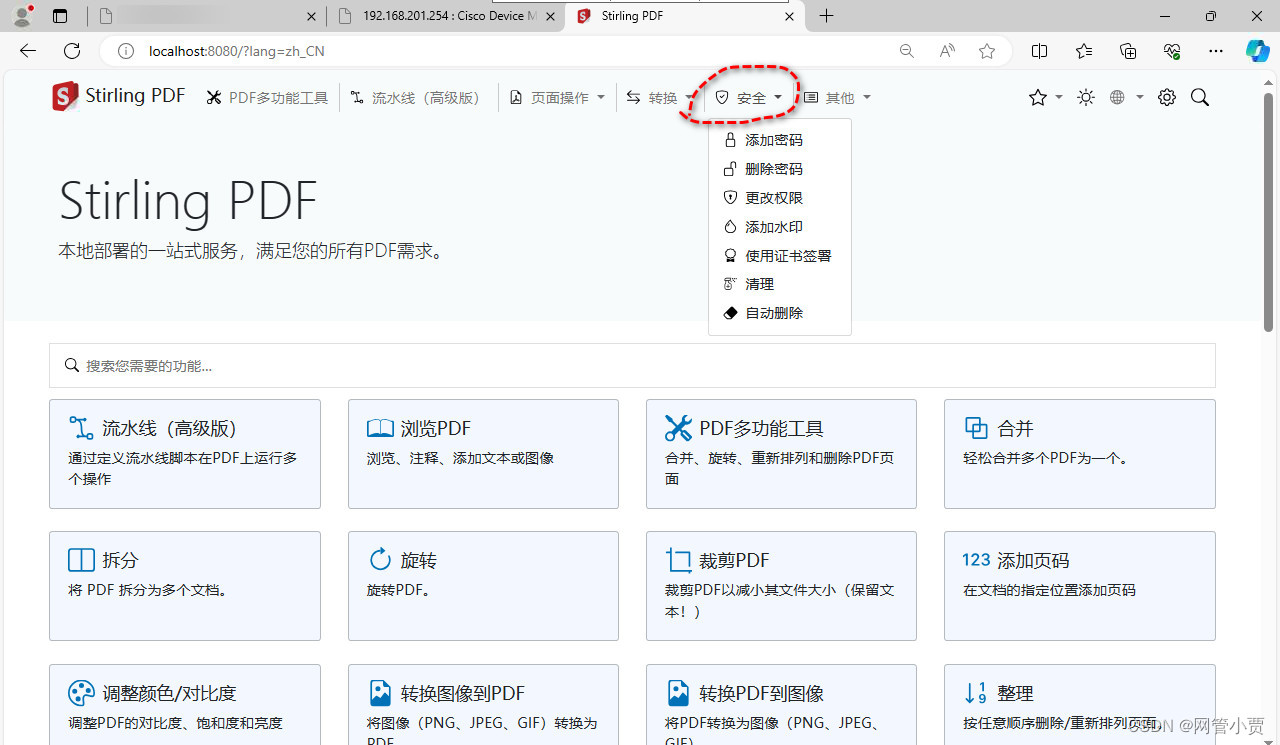The height and width of the screenshot is (745, 1280).
Task: Close the Stirling PDF tab
Action: point(789,16)
